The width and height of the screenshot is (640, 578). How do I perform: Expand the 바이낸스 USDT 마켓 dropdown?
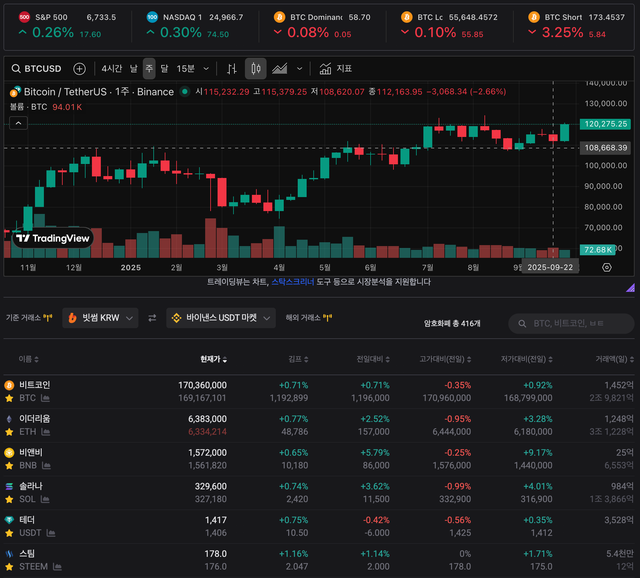220,318
